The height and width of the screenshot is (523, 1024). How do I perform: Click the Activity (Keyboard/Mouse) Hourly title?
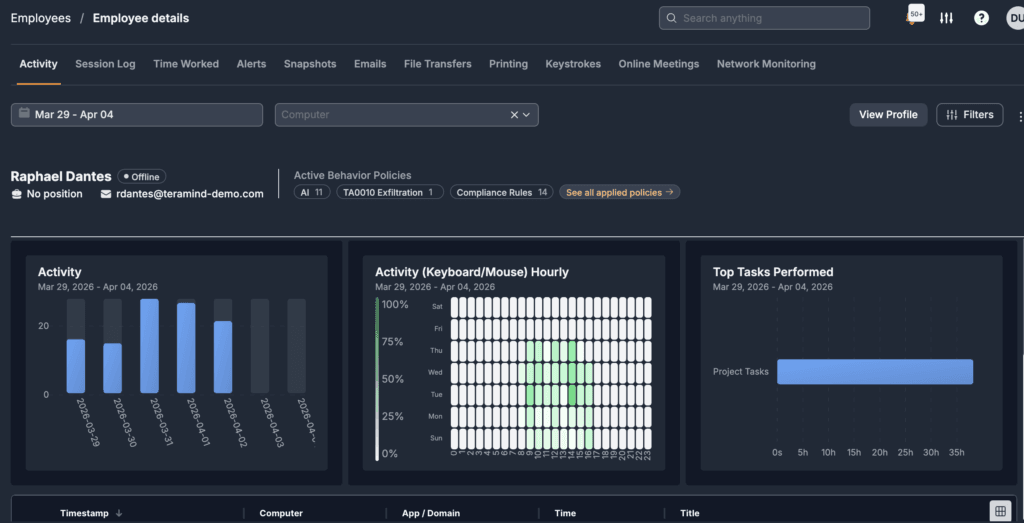(x=472, y=272)
